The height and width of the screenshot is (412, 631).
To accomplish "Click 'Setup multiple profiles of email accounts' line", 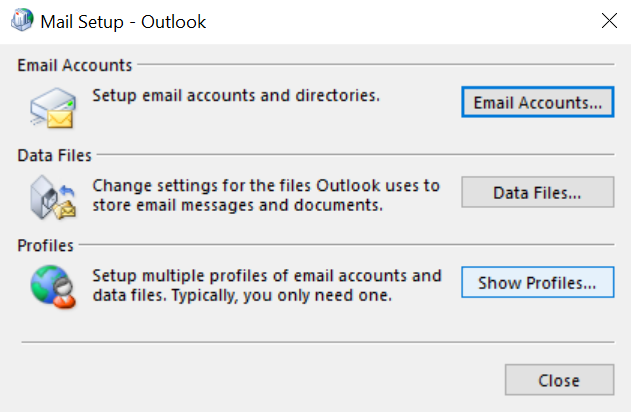I will pyautogui.click(x=267, y=276).
